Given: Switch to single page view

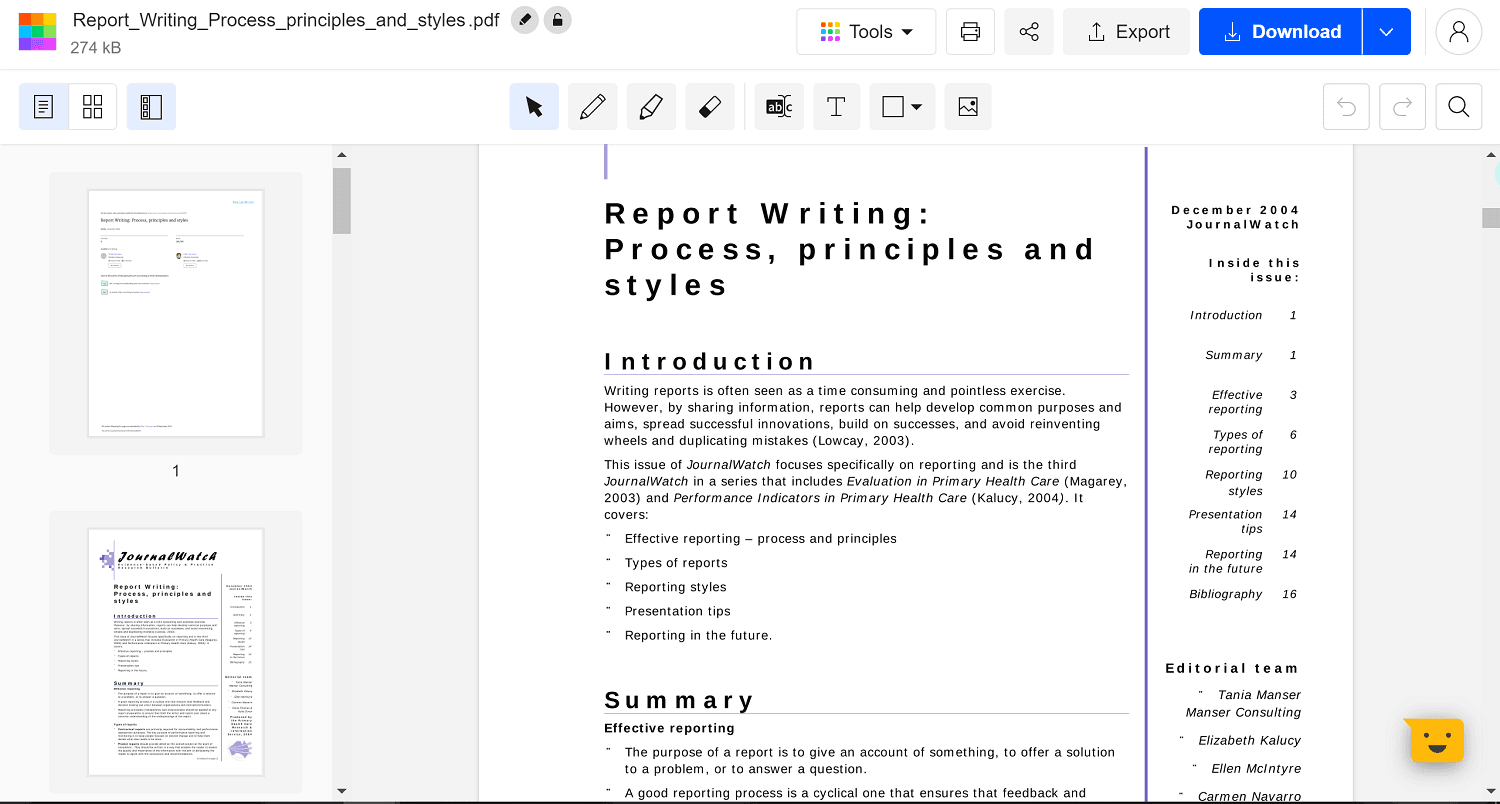Looking at the screenshot, I should [x=44, y=107].
